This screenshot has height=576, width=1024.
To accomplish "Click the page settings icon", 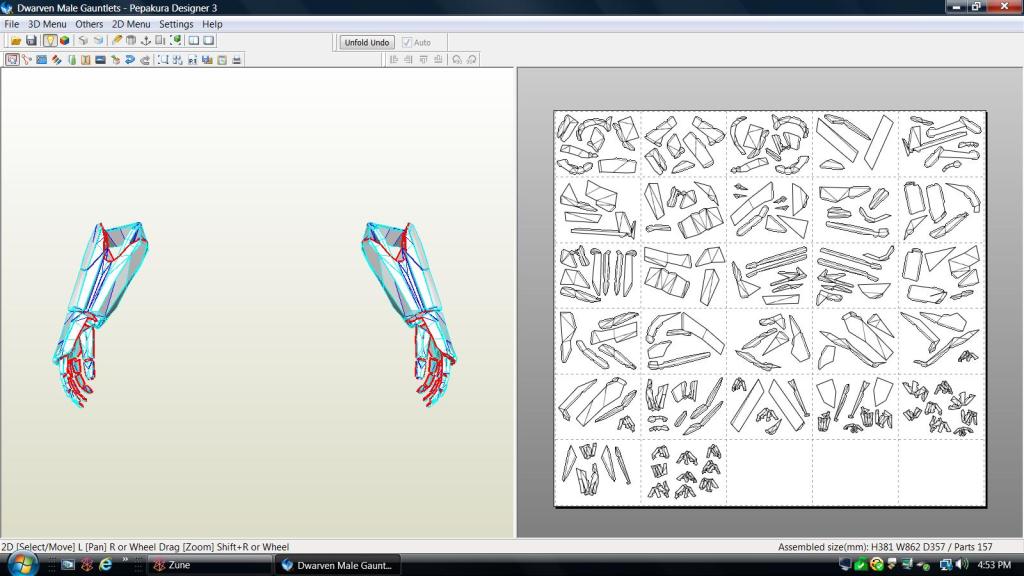I will (222, 59).
